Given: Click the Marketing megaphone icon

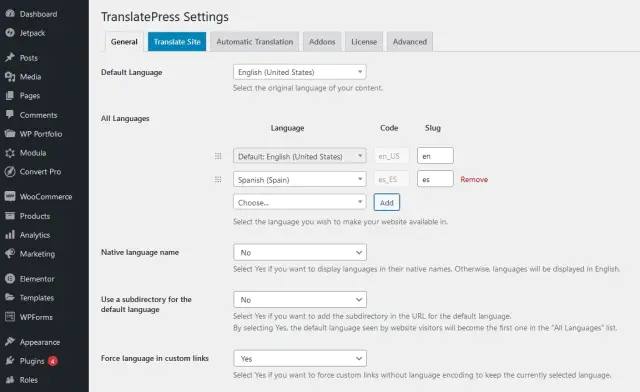Looking at the screenshot, I should click(x=10, y=254).
